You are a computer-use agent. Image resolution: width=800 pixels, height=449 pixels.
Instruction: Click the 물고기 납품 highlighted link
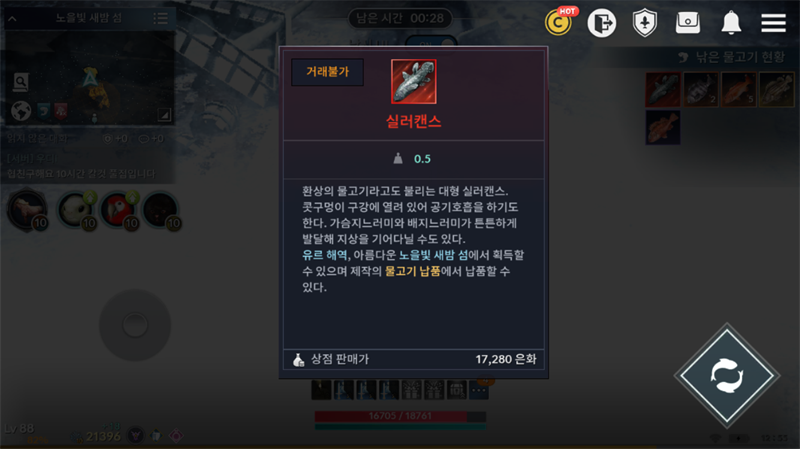(412, 271)
